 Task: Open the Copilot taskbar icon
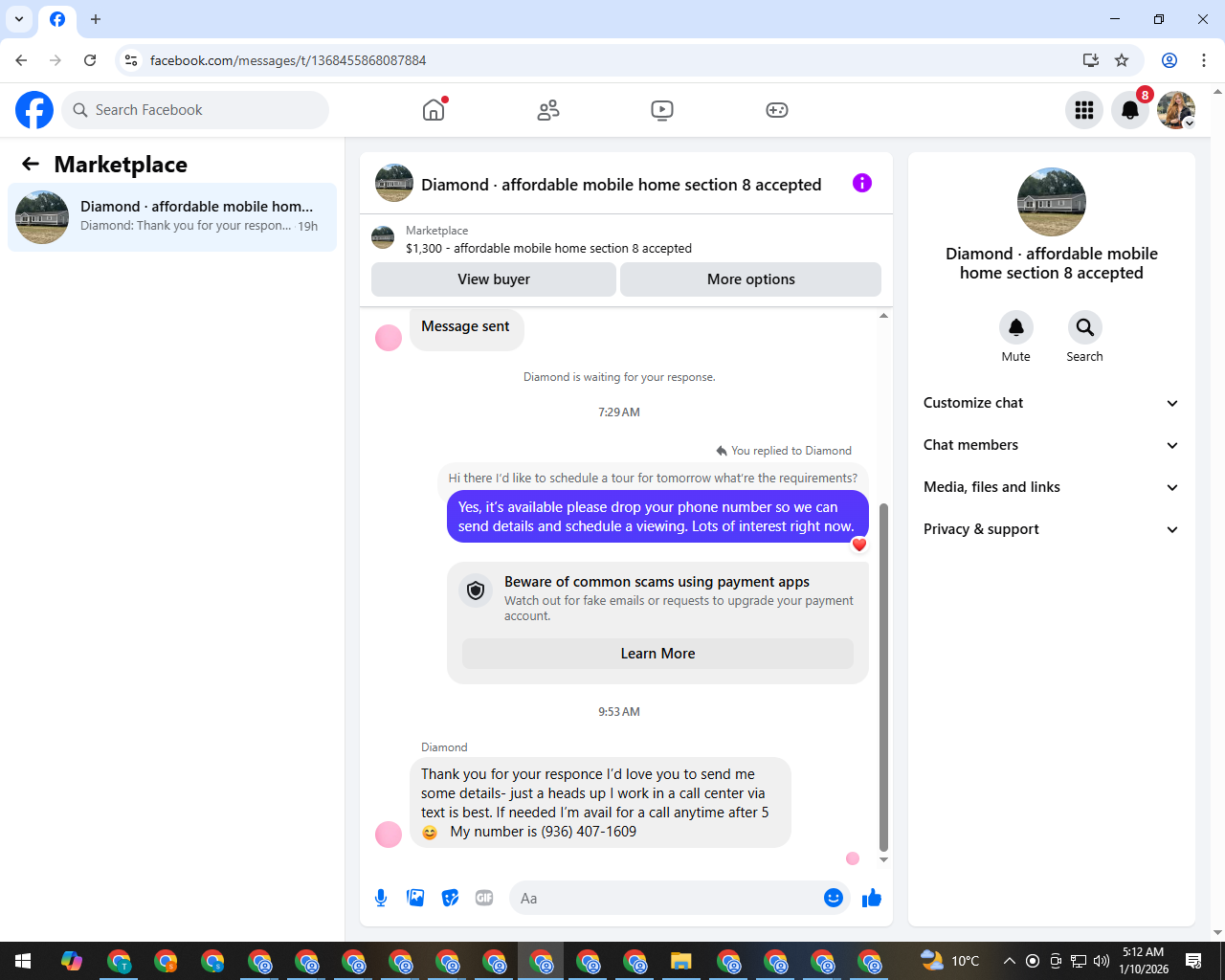(x=72, y=961)
